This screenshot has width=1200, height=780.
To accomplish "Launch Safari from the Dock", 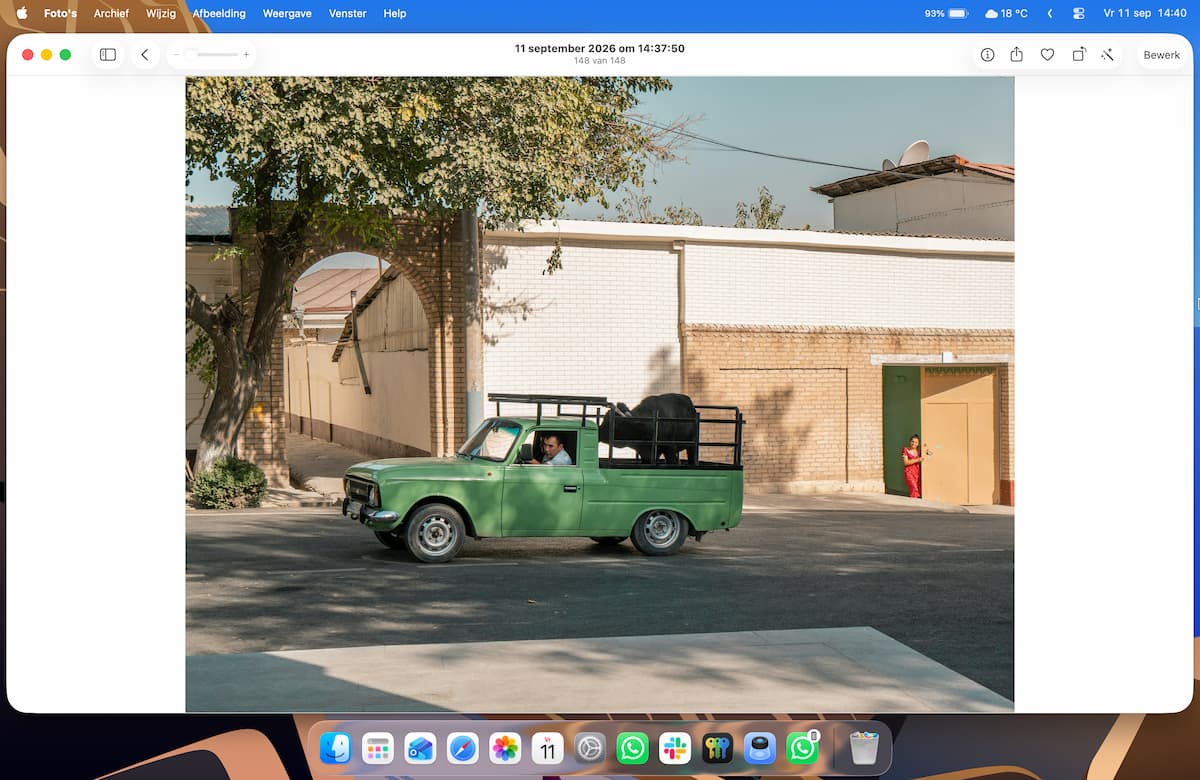I will (x=462, y=748).
